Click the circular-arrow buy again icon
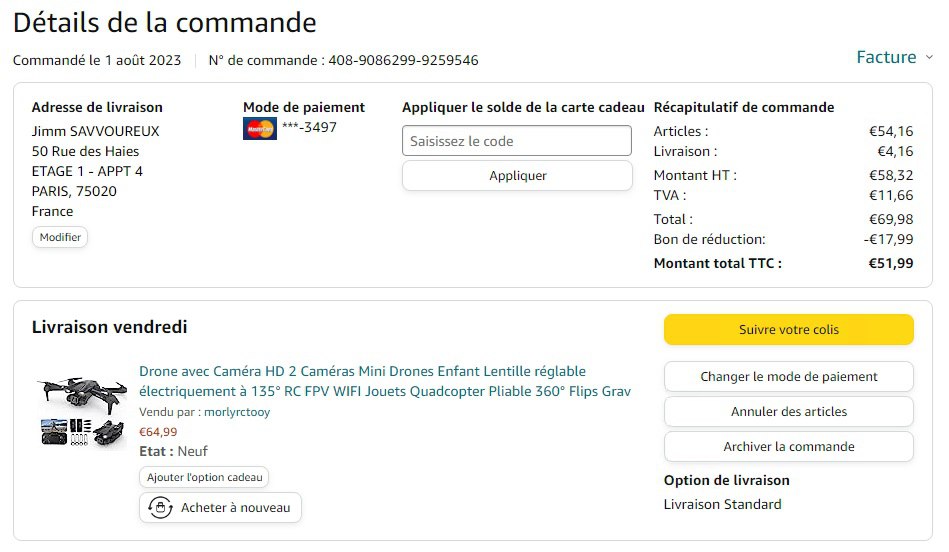The width and height of the screenshot is (949, 552). point(160,508)
